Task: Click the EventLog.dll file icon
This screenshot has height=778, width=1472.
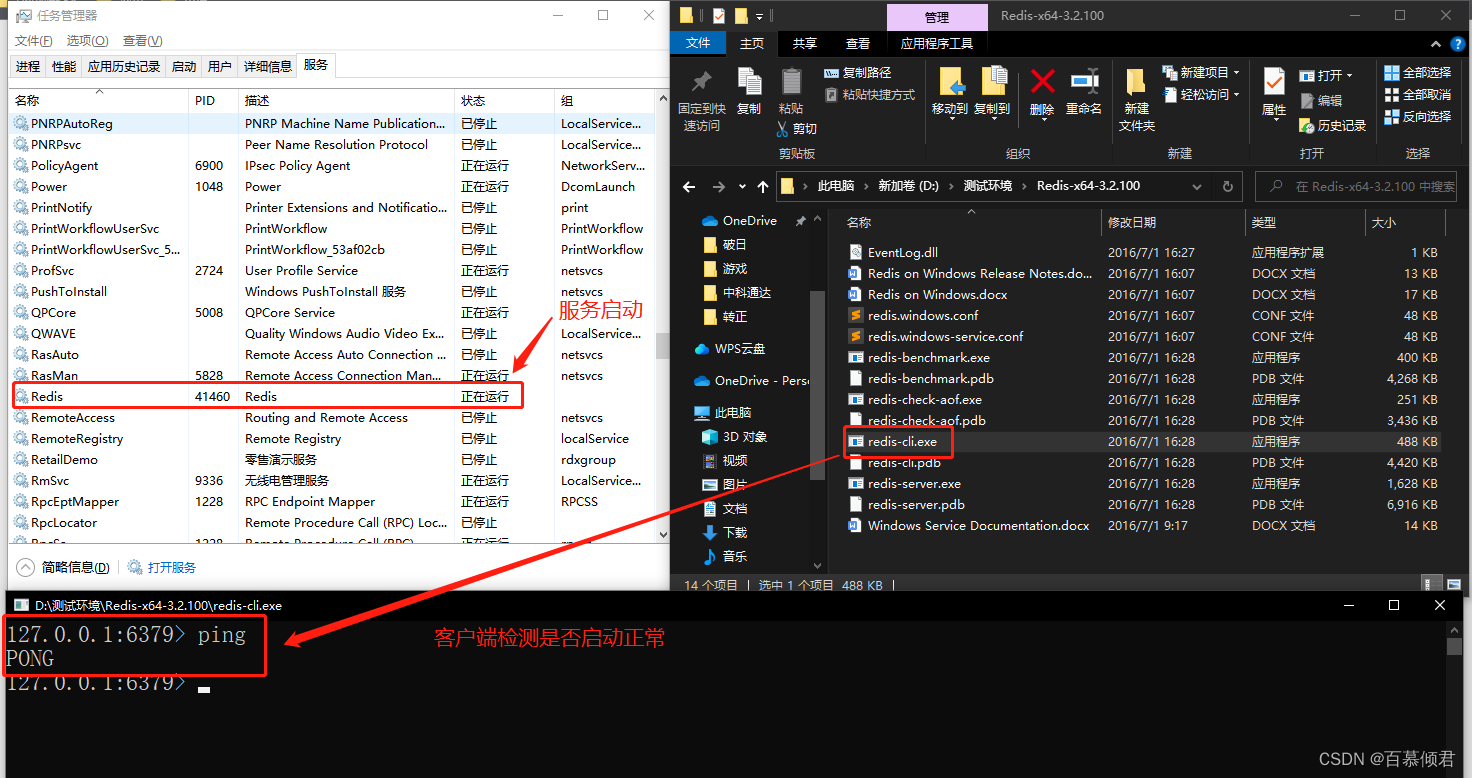Action: coord(855,253)
